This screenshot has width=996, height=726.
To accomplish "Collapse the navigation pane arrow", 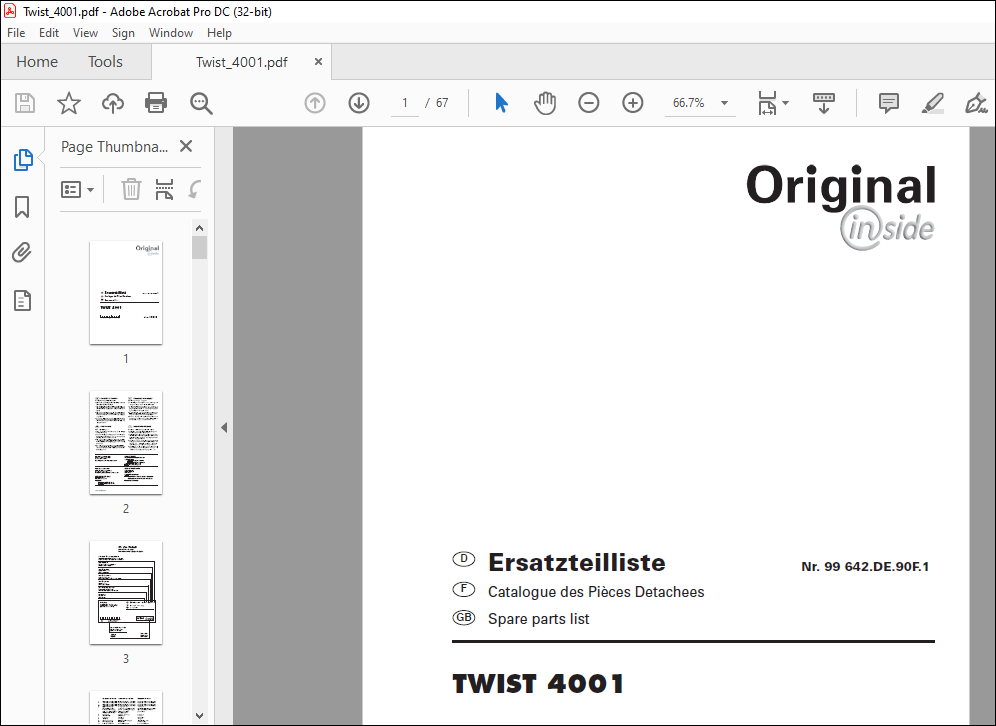I will pos(224,427).
